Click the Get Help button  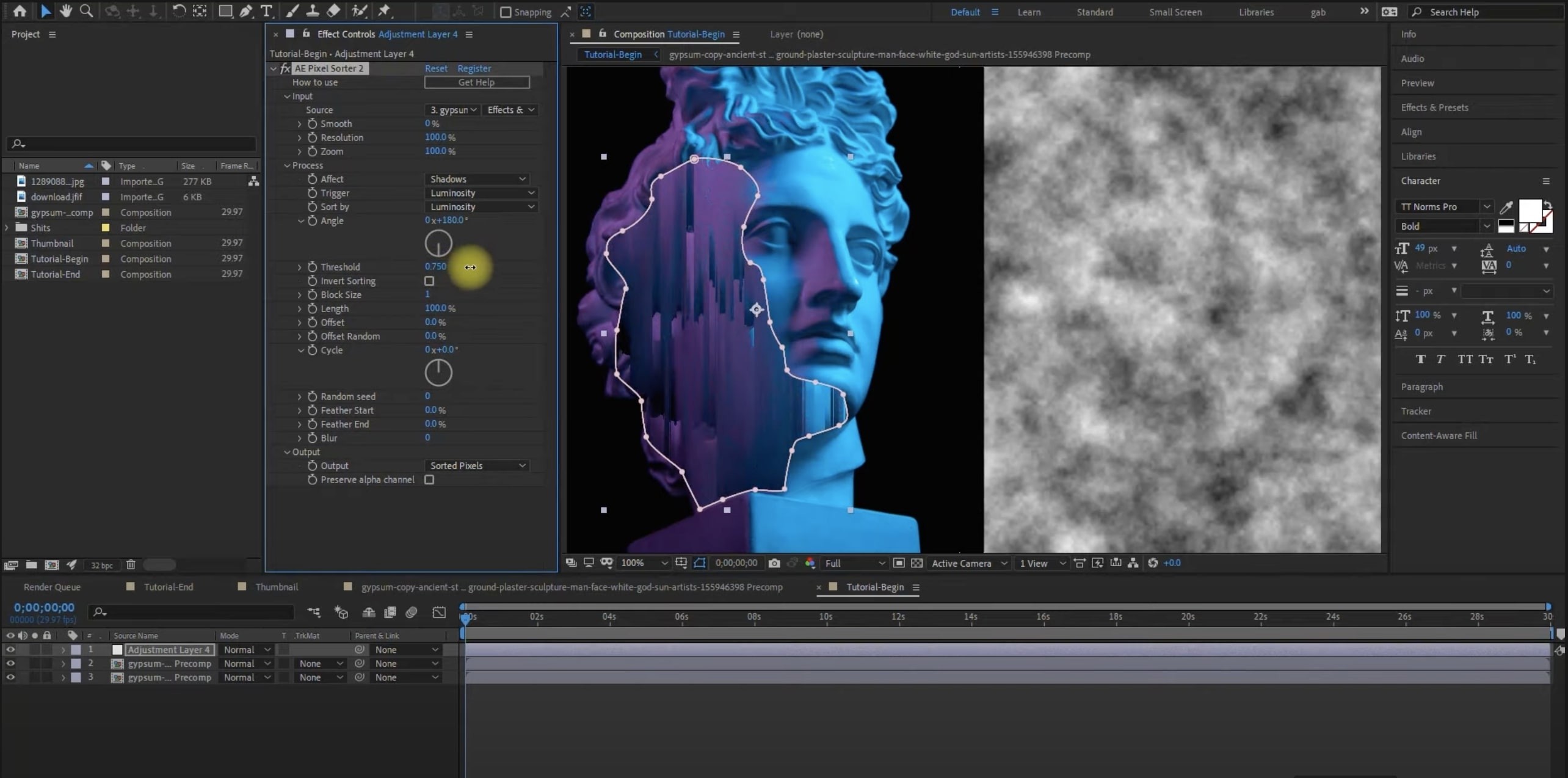pos(477,82)
